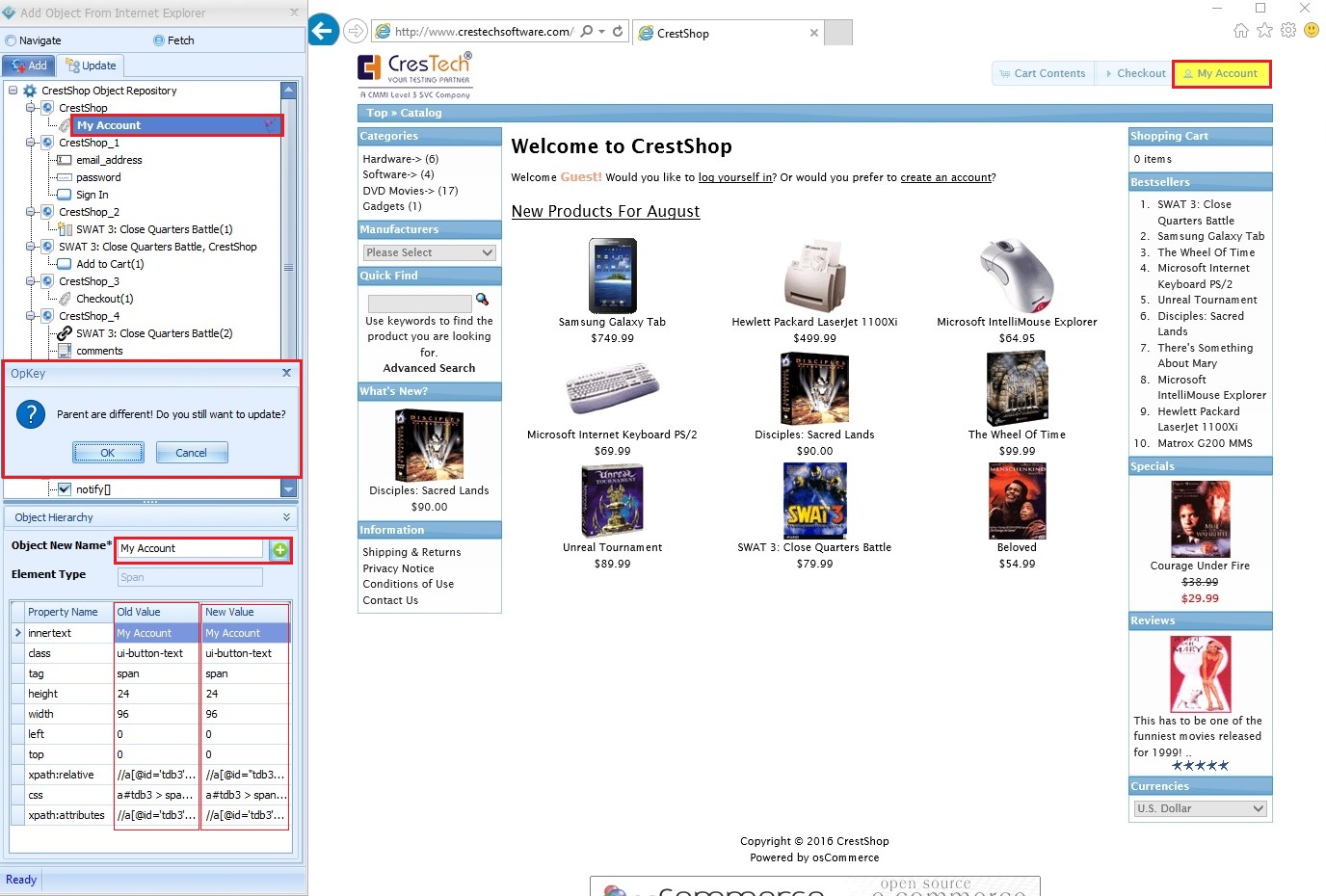Open the Currencies U.S. Dollar dropdown
Screen dimensions: 1326x896
[1200, 808]
